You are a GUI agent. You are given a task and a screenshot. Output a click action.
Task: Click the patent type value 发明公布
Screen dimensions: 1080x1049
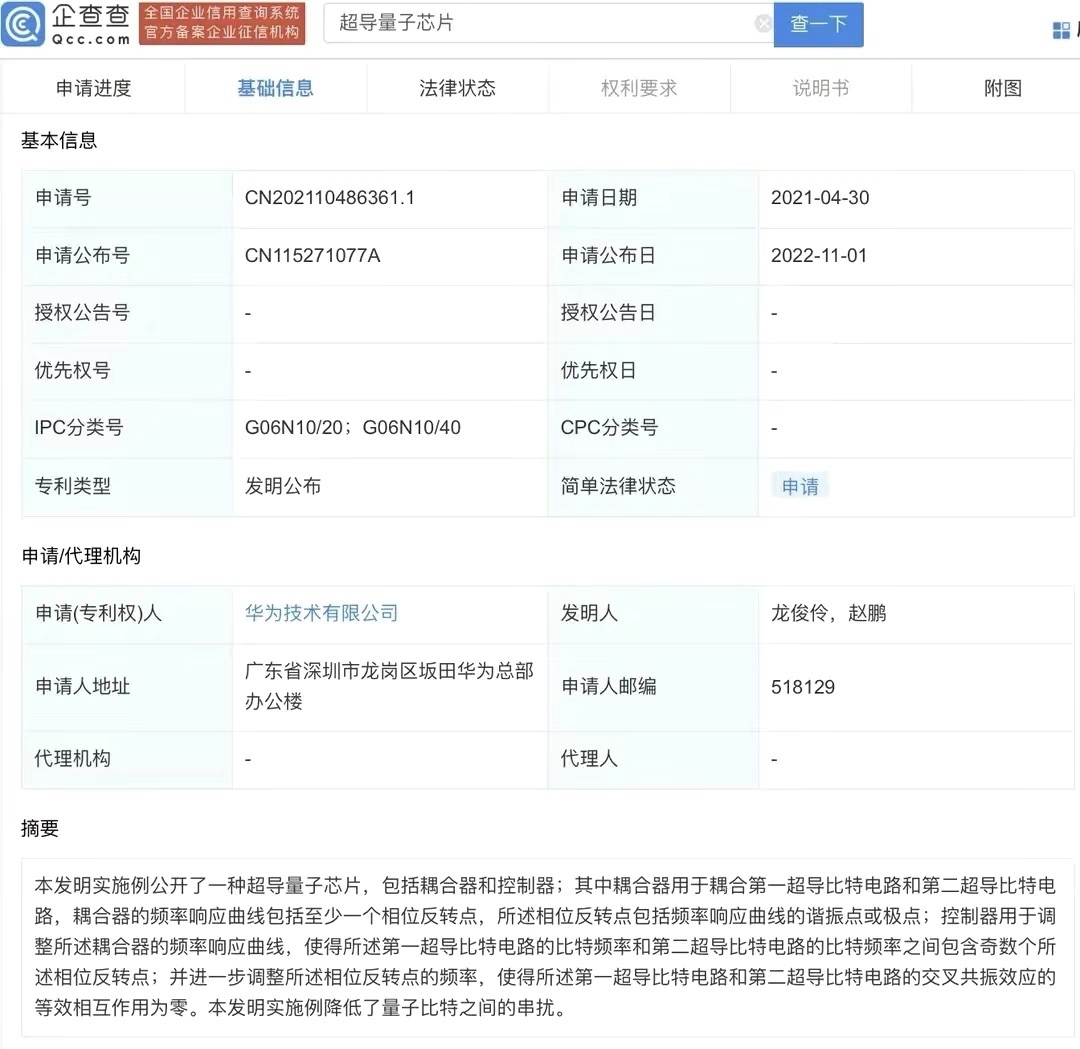point(283,486)
